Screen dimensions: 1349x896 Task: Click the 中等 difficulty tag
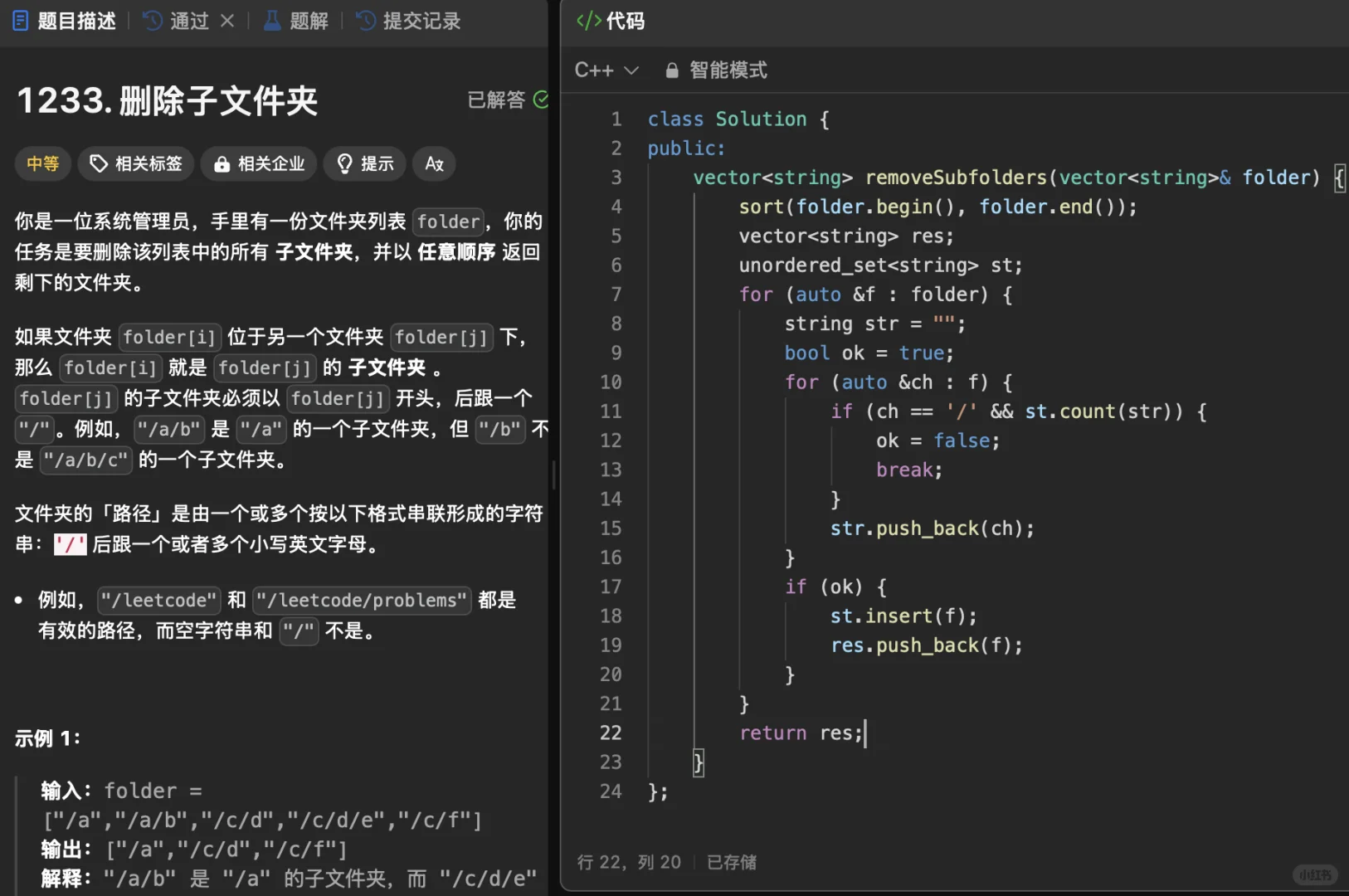(43, 163)
